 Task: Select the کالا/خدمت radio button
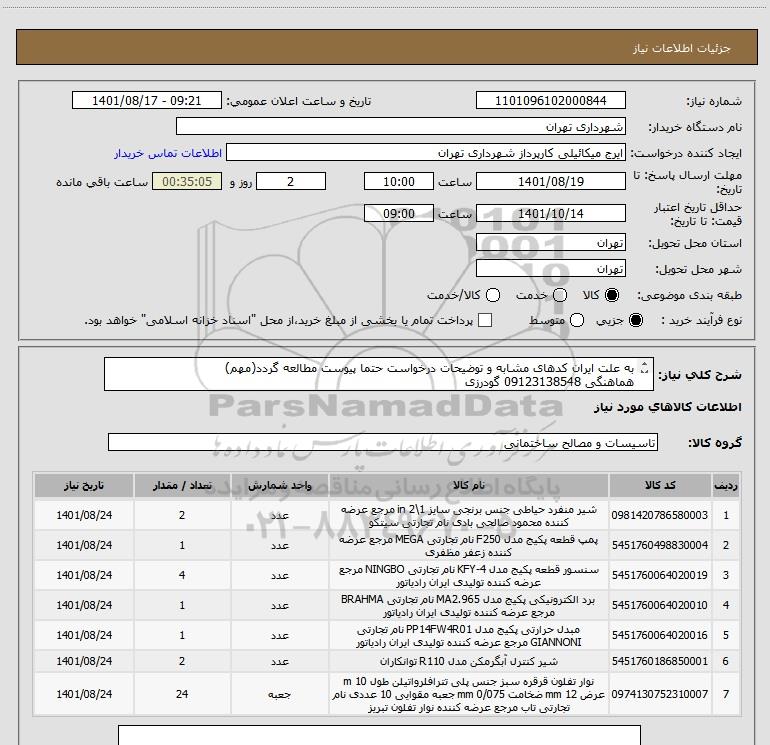click(493, 295)
